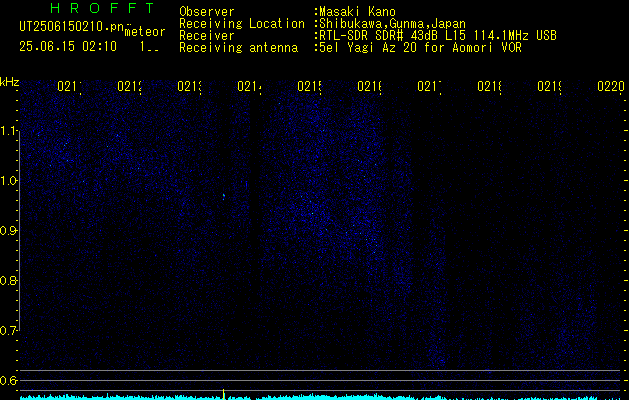Image resolution: width=629 pixels, height=400 pixels.
Task: Click the 'Observer' field label
Action: point(207,12)
